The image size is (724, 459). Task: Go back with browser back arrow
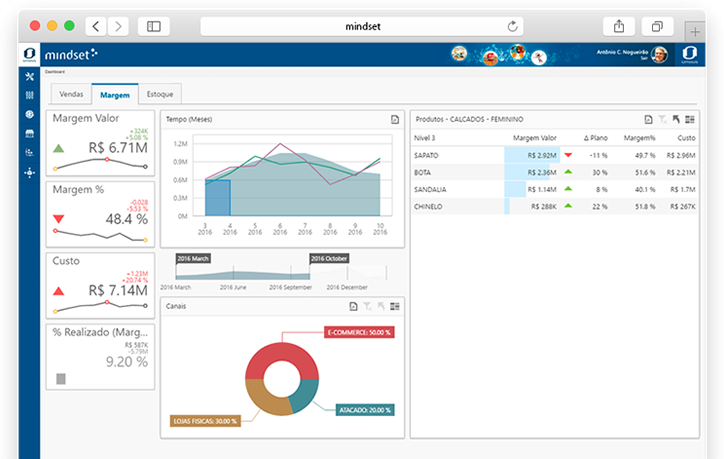96,26
